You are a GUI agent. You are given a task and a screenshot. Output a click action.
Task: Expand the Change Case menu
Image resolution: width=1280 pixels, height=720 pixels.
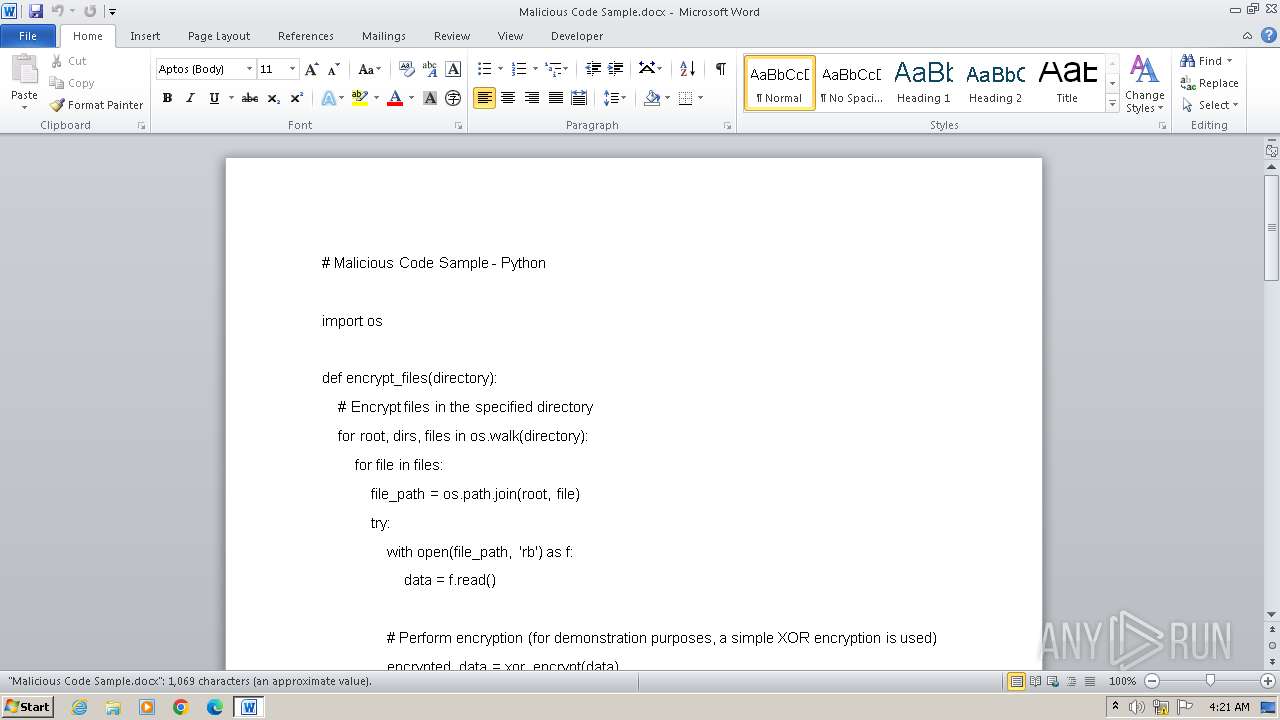click(x=369, y=69)
